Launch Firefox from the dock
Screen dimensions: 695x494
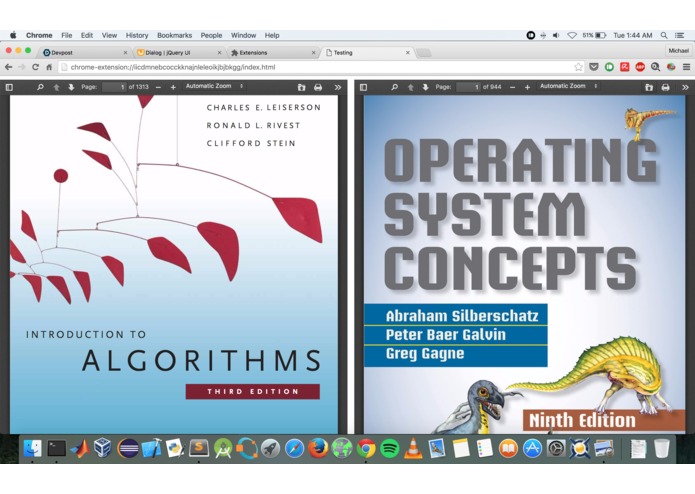coord(318,448)
